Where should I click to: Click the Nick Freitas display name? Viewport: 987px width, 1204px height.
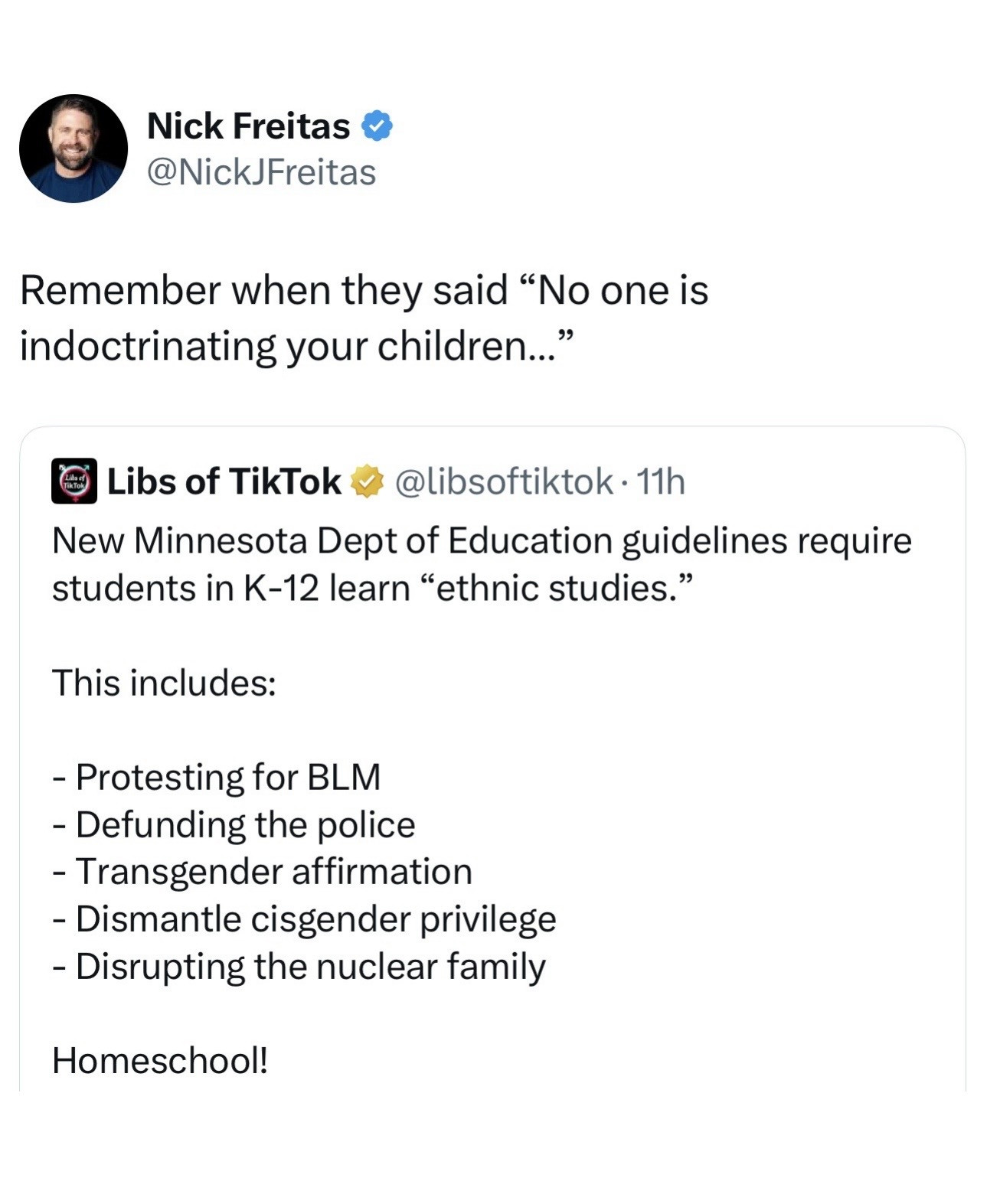(x=248, y=126)
